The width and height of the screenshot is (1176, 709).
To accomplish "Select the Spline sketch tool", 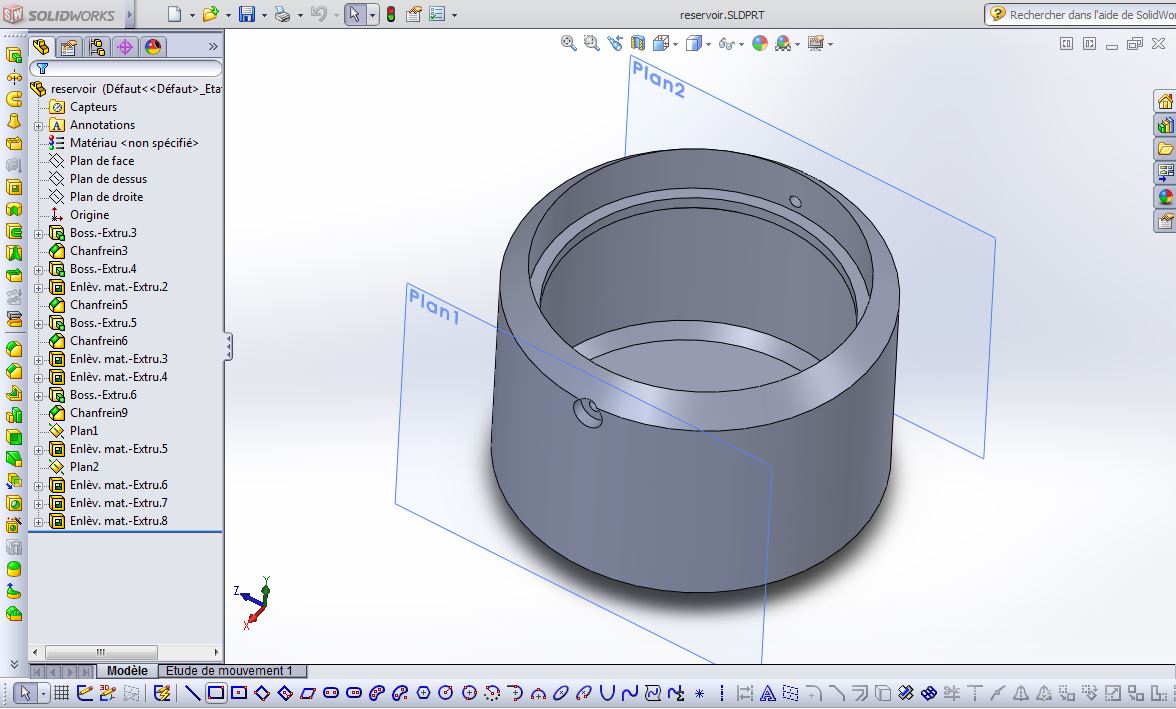I will (x=629, y=693).
